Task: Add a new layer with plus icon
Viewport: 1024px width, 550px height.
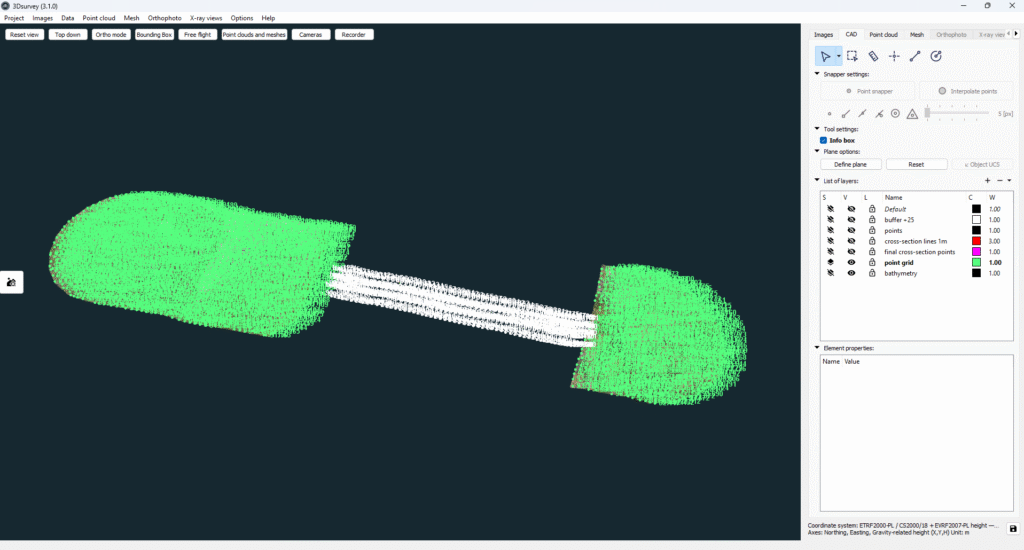Action: (987, 181)
